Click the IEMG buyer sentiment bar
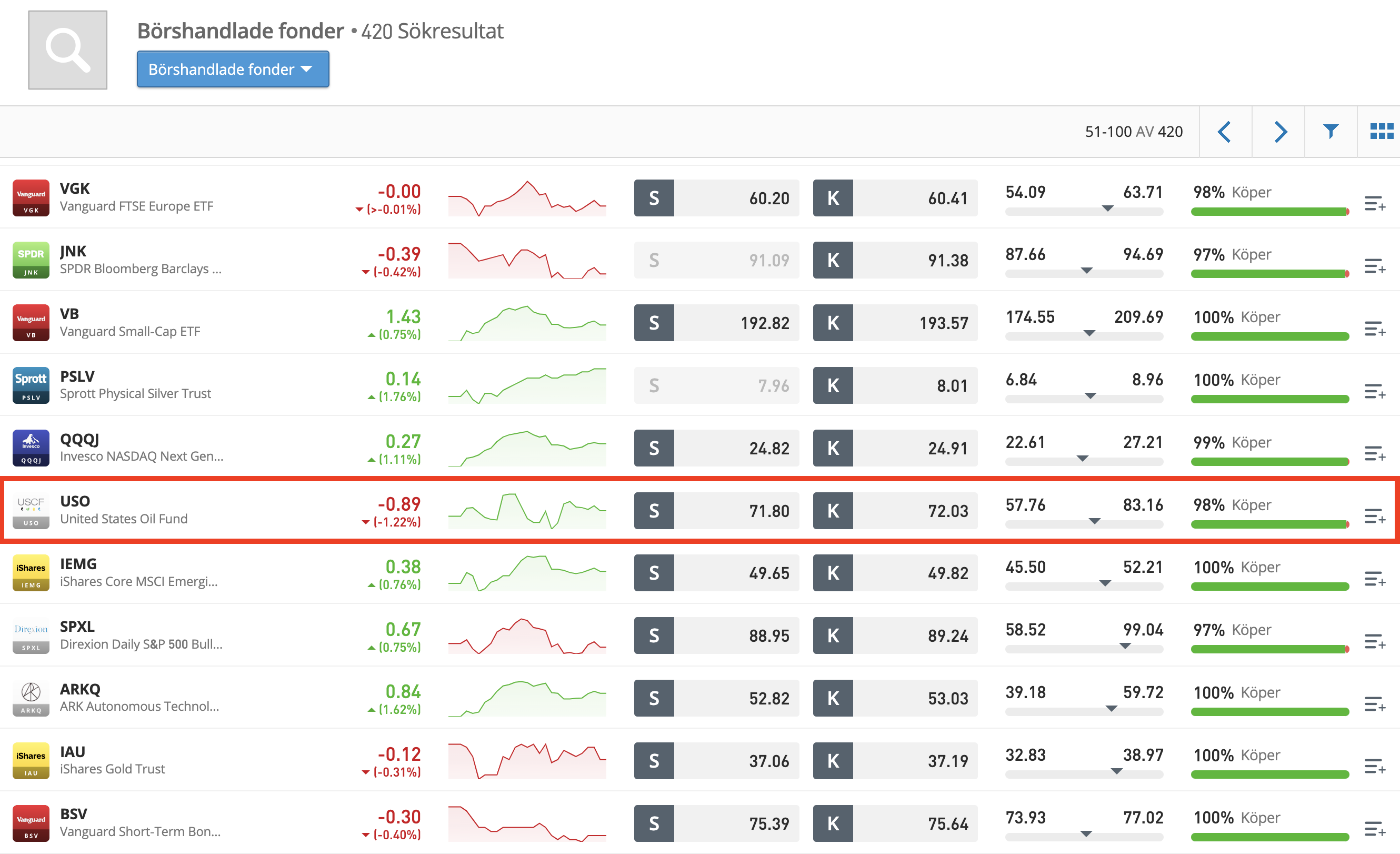 point(1269,586)
